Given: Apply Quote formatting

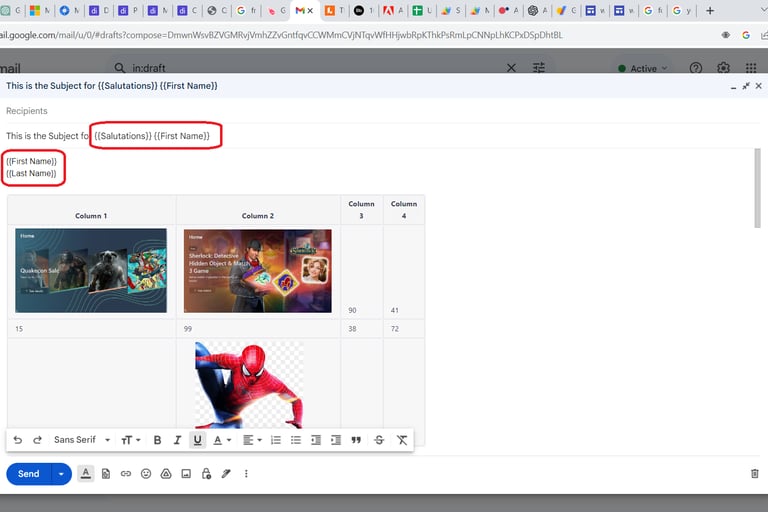Looking at the screenshot, I should click(356, 440).
